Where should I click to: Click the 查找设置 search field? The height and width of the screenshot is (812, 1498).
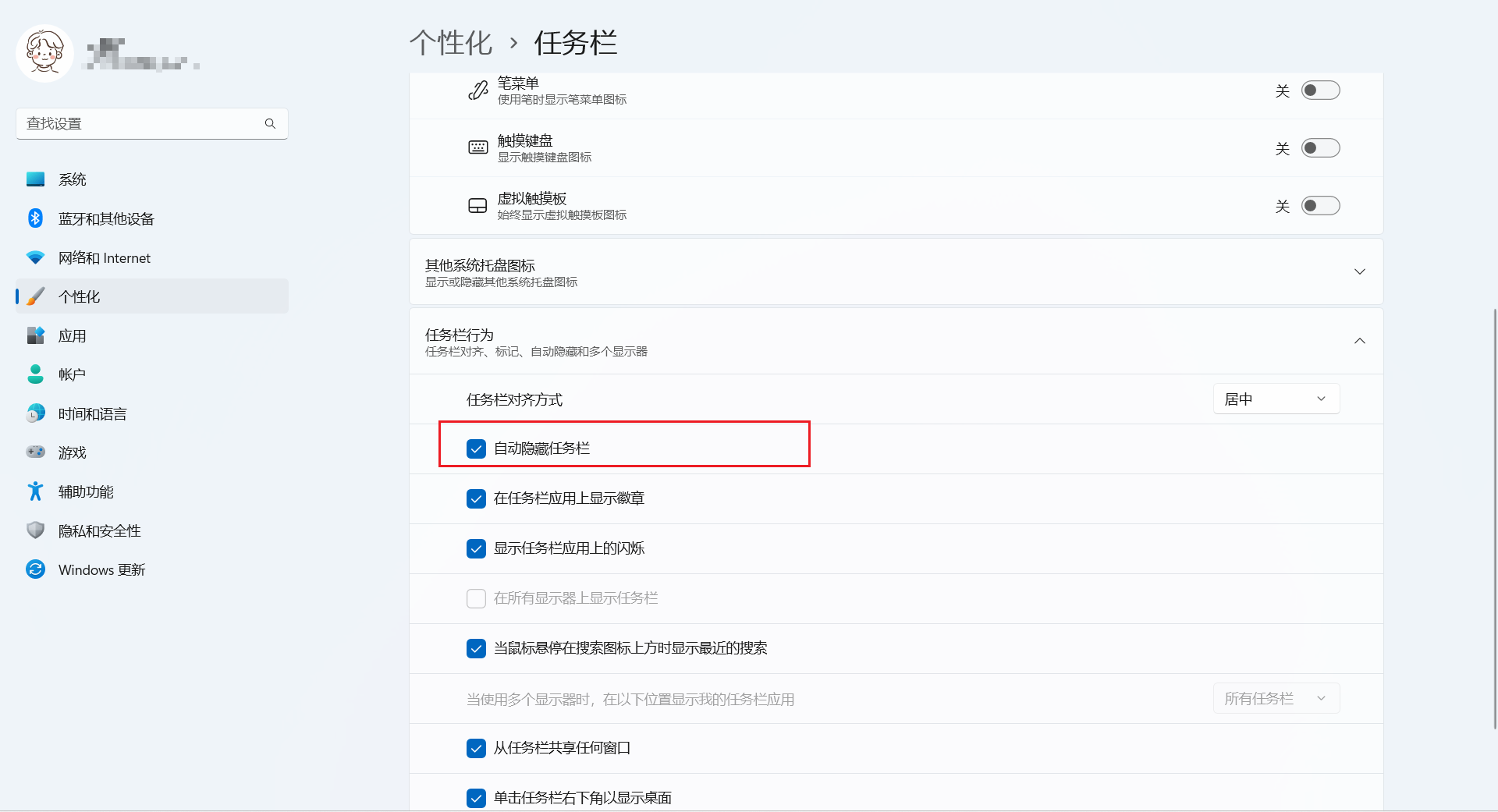(140, 123)
